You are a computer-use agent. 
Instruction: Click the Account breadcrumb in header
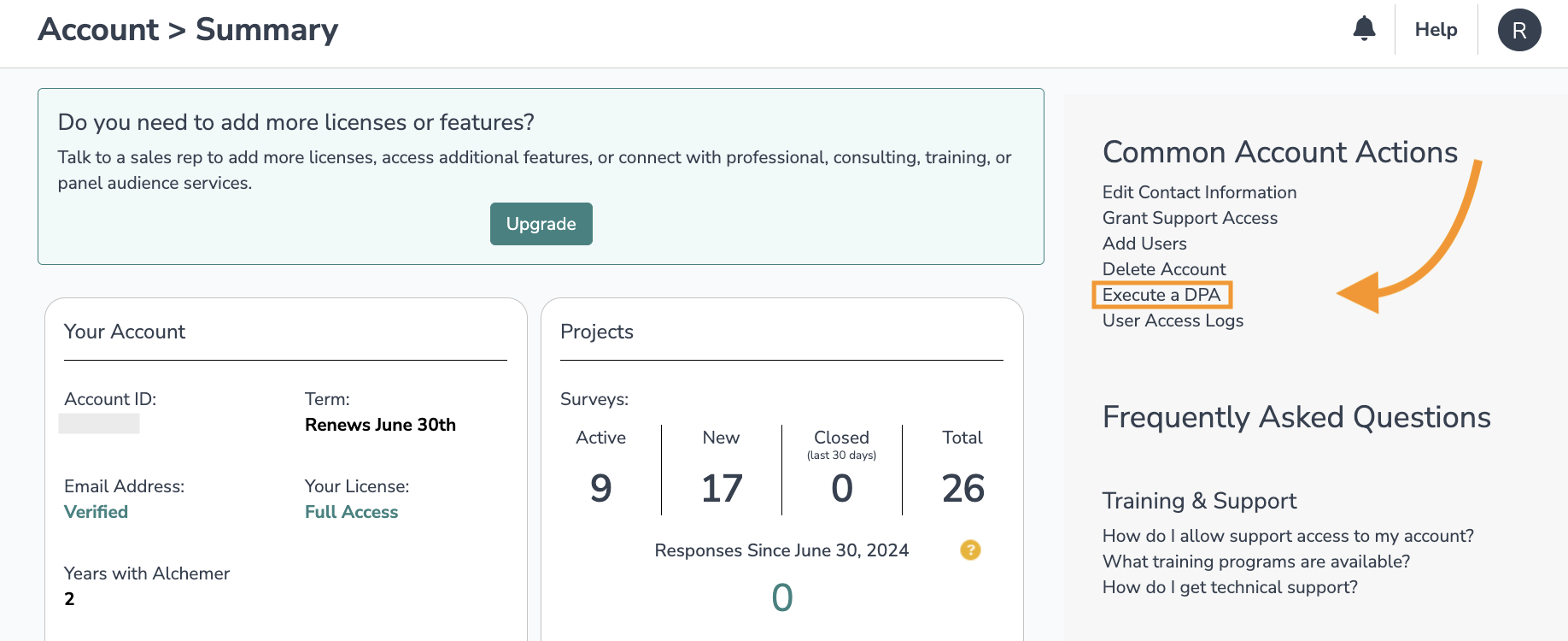coord(98,30)
